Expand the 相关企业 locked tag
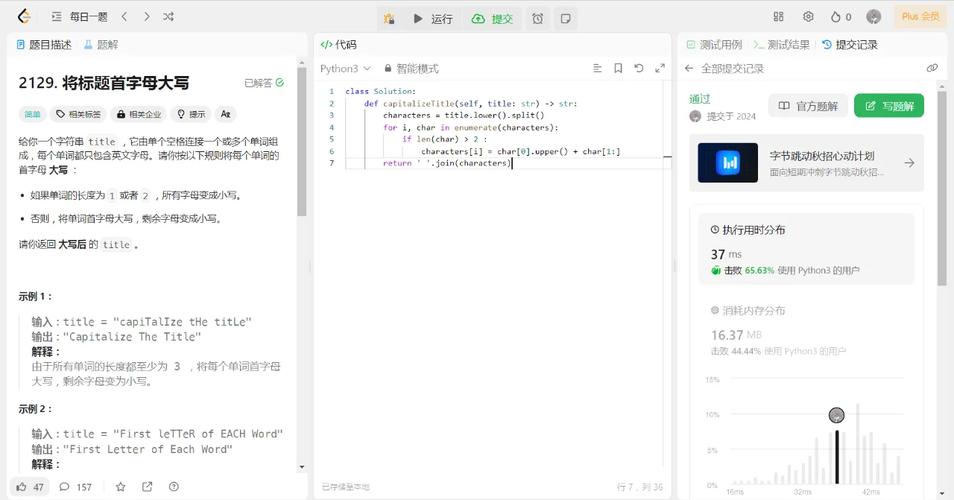The height and width of the screenshot is (500, 954). tap(139, 114)
